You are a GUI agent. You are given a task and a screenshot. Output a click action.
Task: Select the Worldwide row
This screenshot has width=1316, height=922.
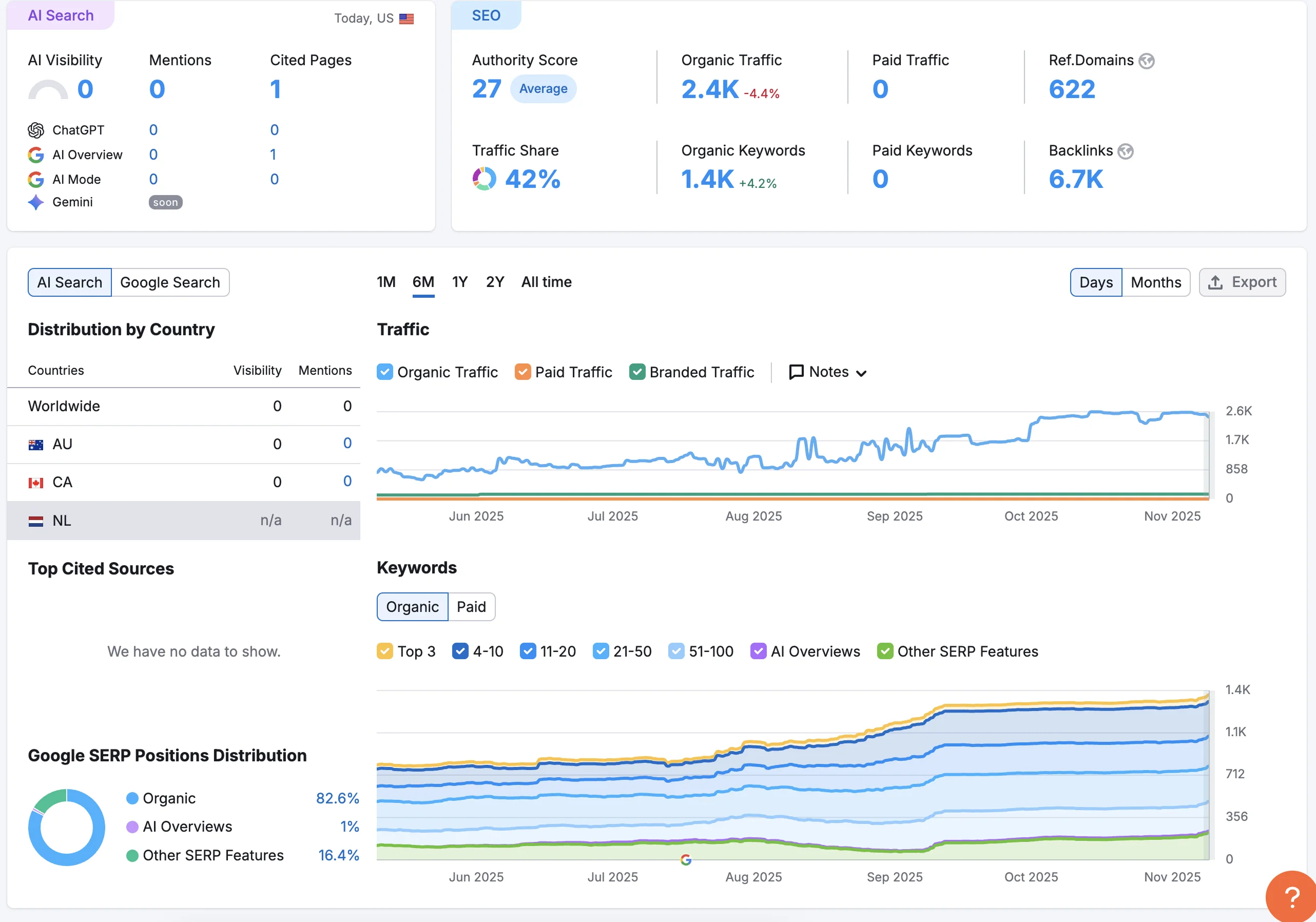click(x=183, y=407)
